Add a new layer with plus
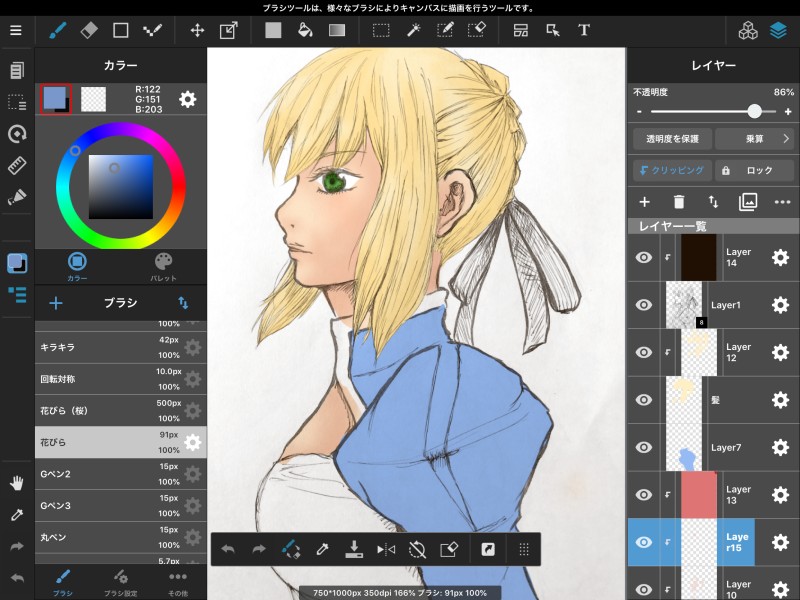This screenshot has width=800, height=600. 644,202
